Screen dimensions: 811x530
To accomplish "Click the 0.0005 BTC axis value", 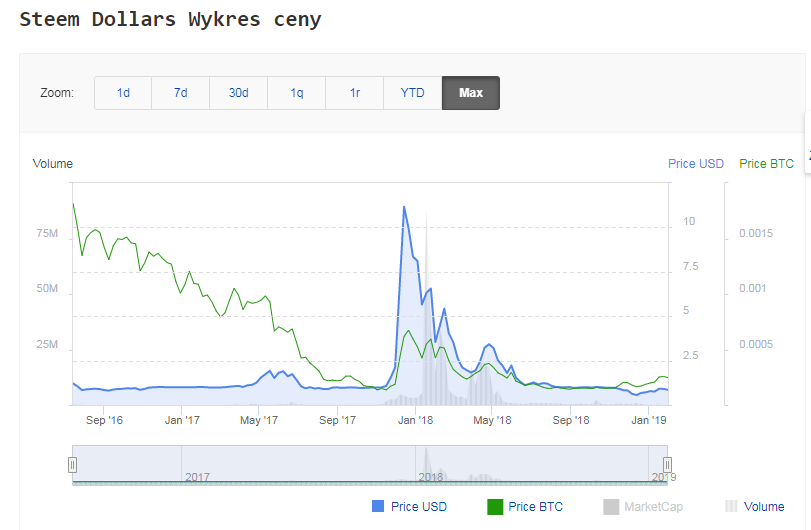I will pyautogui.click(x=756, y=344).
